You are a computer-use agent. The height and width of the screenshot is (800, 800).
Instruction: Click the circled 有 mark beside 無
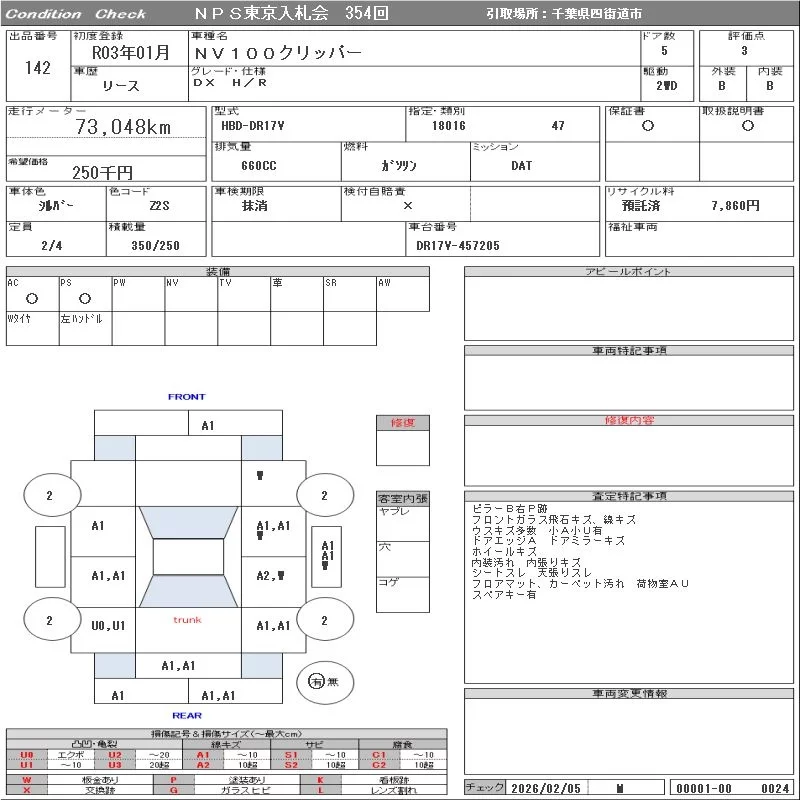point(317,680)
